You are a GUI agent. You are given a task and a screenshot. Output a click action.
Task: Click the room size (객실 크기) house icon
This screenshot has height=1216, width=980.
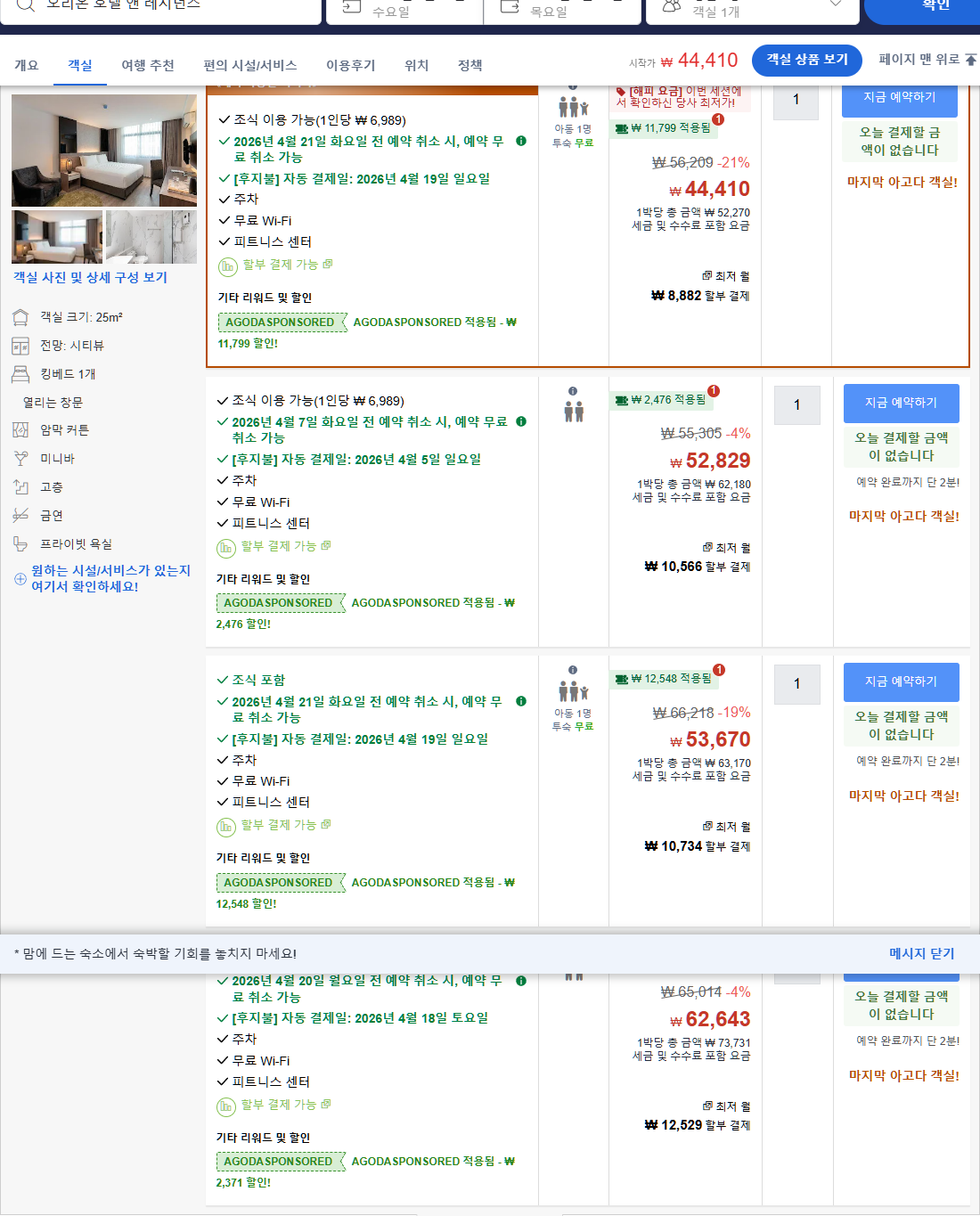point(20,317)
